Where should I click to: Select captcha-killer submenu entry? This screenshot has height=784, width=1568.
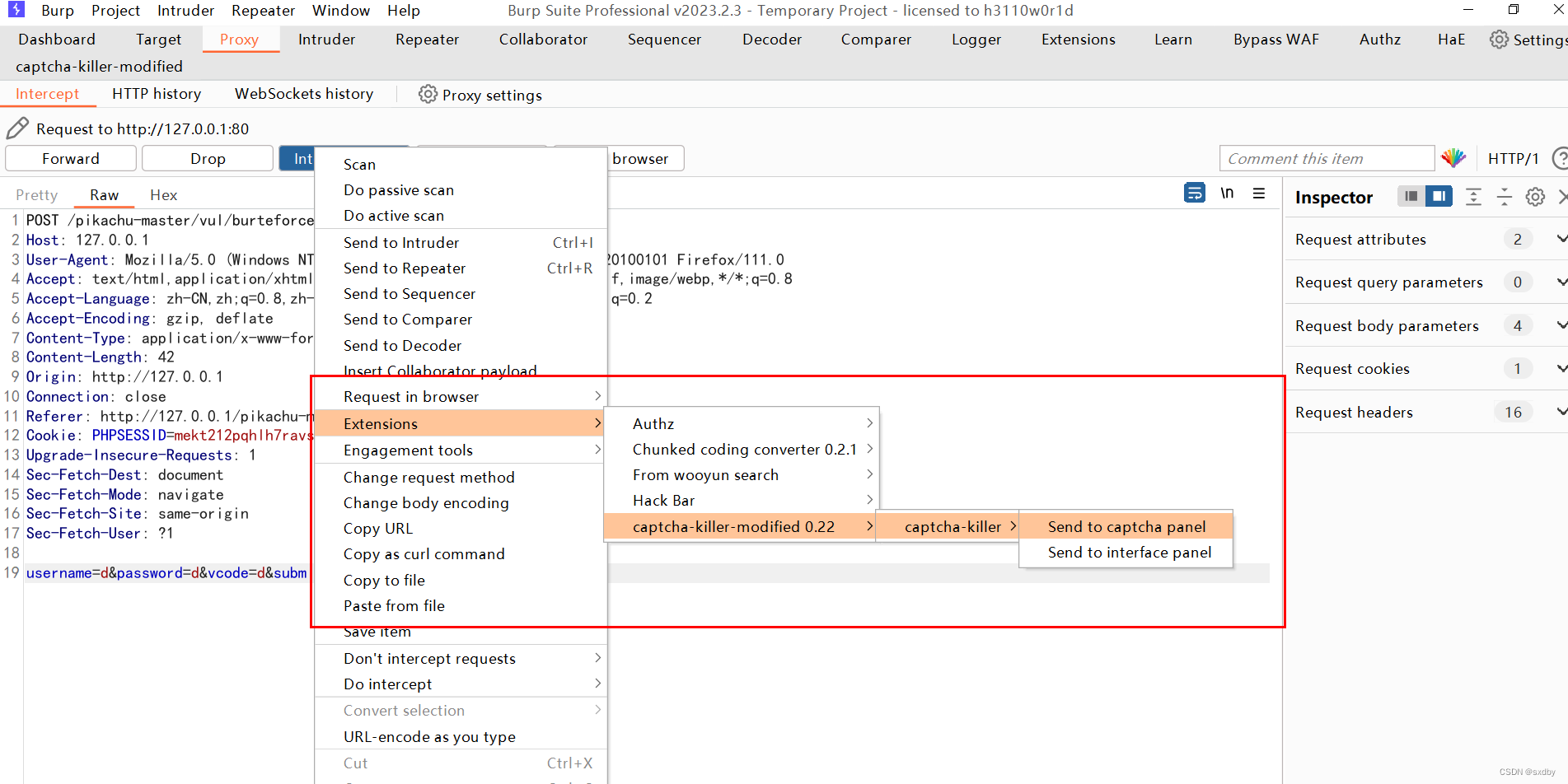[947, 526]
